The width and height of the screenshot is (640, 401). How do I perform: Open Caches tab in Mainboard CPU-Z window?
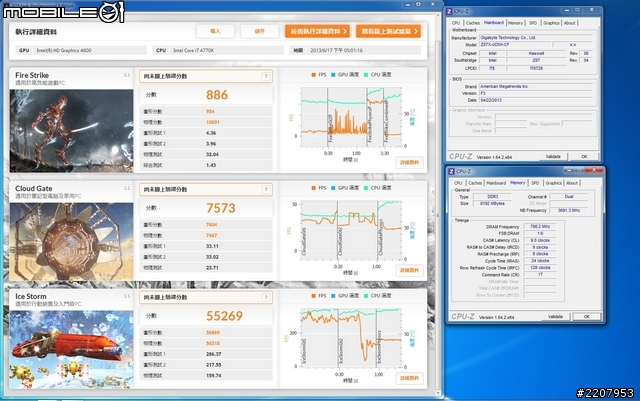coord(473,23)
